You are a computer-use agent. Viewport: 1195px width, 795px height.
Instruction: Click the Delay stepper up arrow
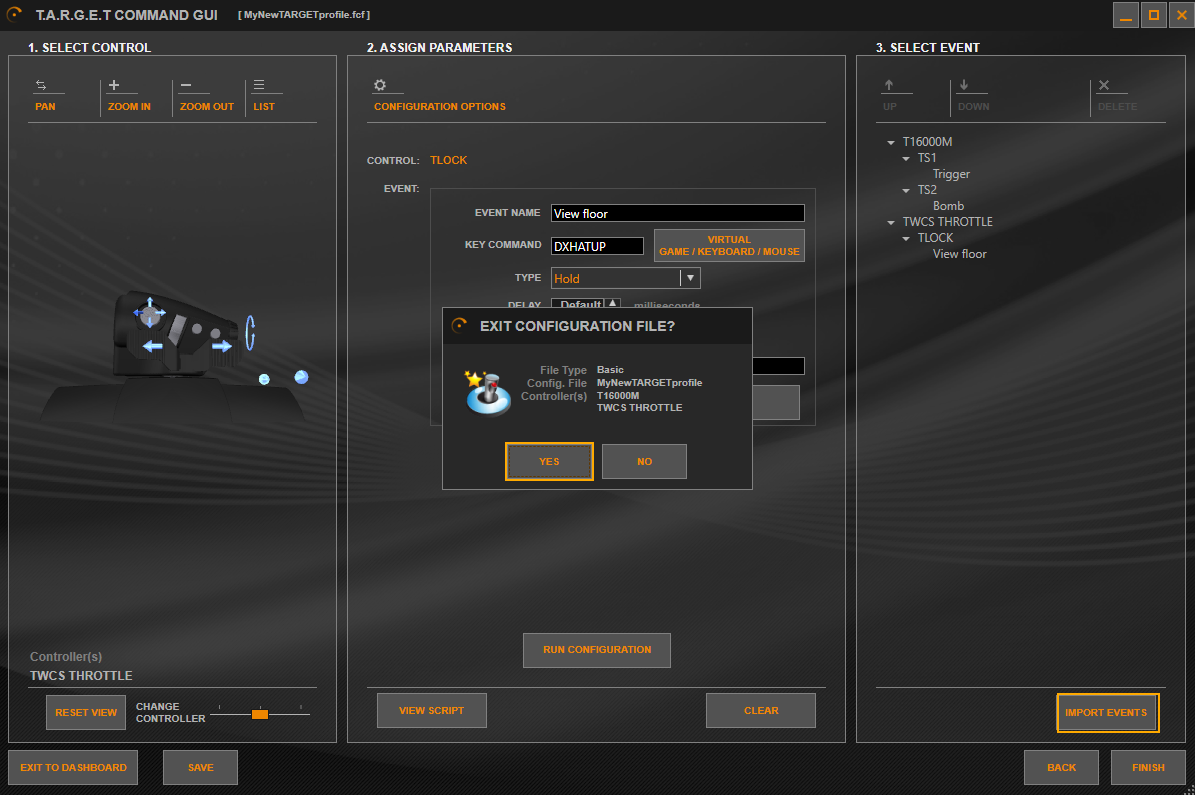point(612,303)
